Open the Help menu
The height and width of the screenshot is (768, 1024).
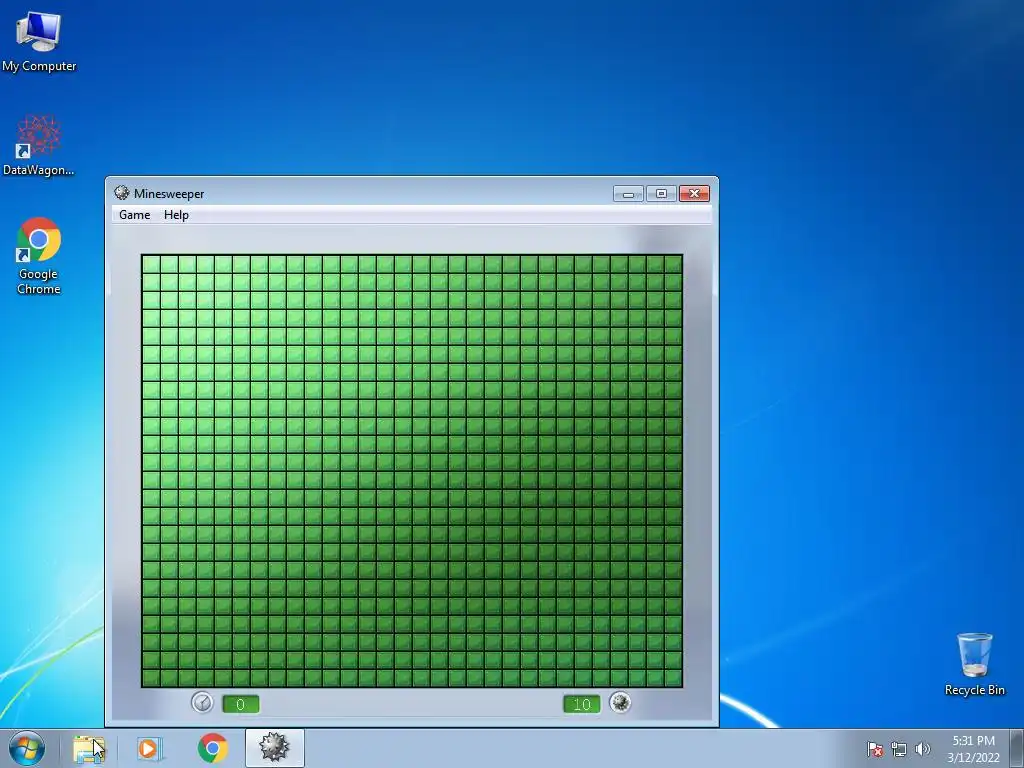point(176,215)
